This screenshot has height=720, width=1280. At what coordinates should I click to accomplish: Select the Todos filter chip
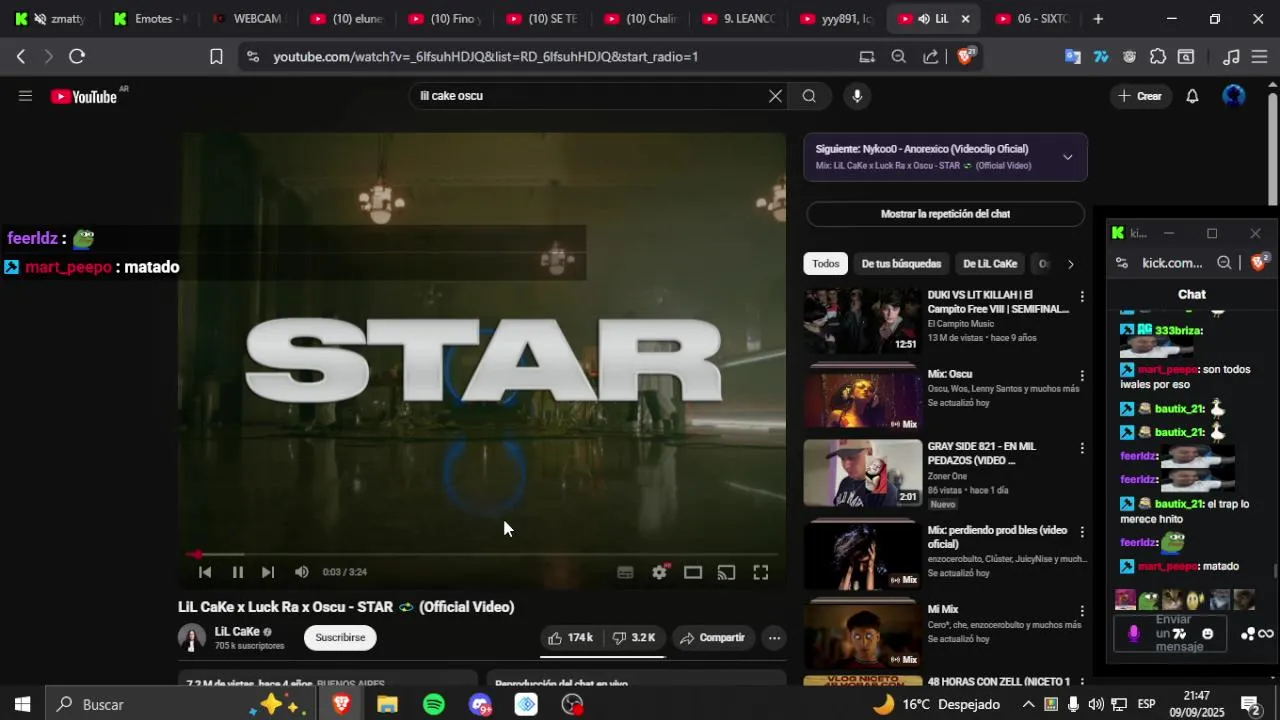(x=826, y=264)
